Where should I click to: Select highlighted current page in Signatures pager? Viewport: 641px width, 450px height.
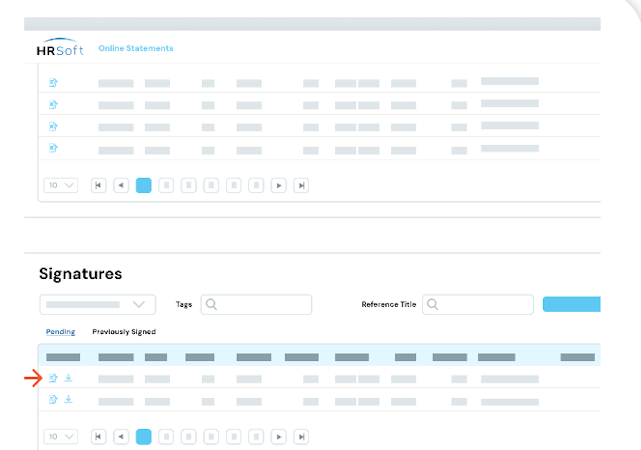pyautogui.click(x=143, y=437)
